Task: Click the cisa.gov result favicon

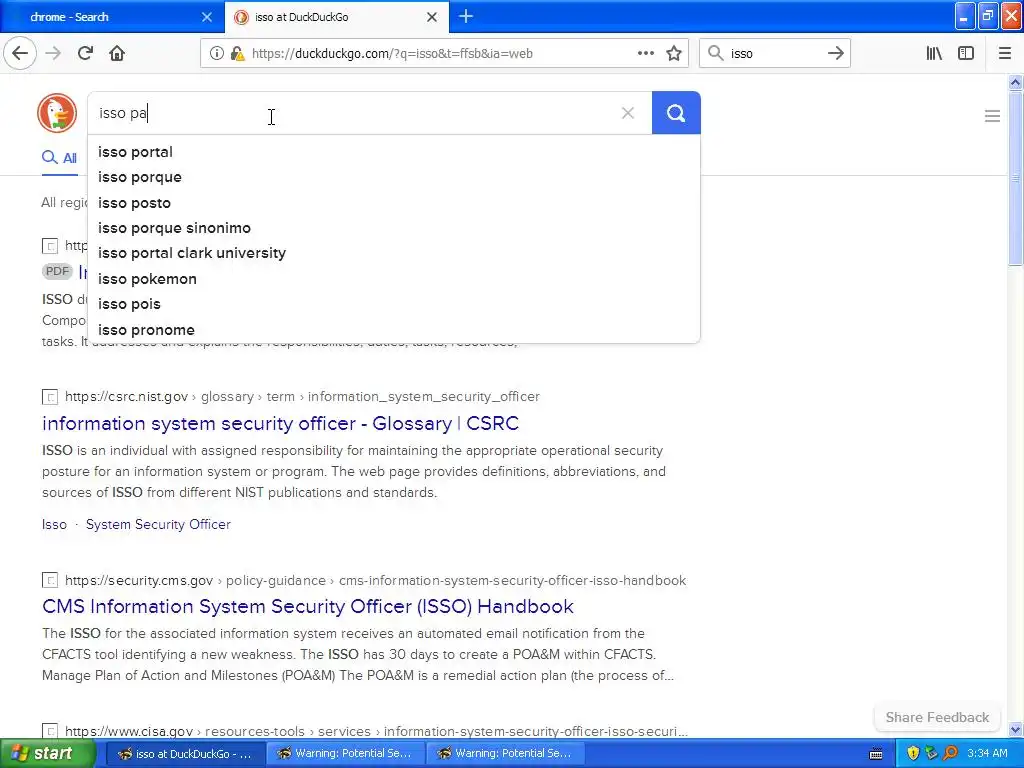Action: [50, 731]
